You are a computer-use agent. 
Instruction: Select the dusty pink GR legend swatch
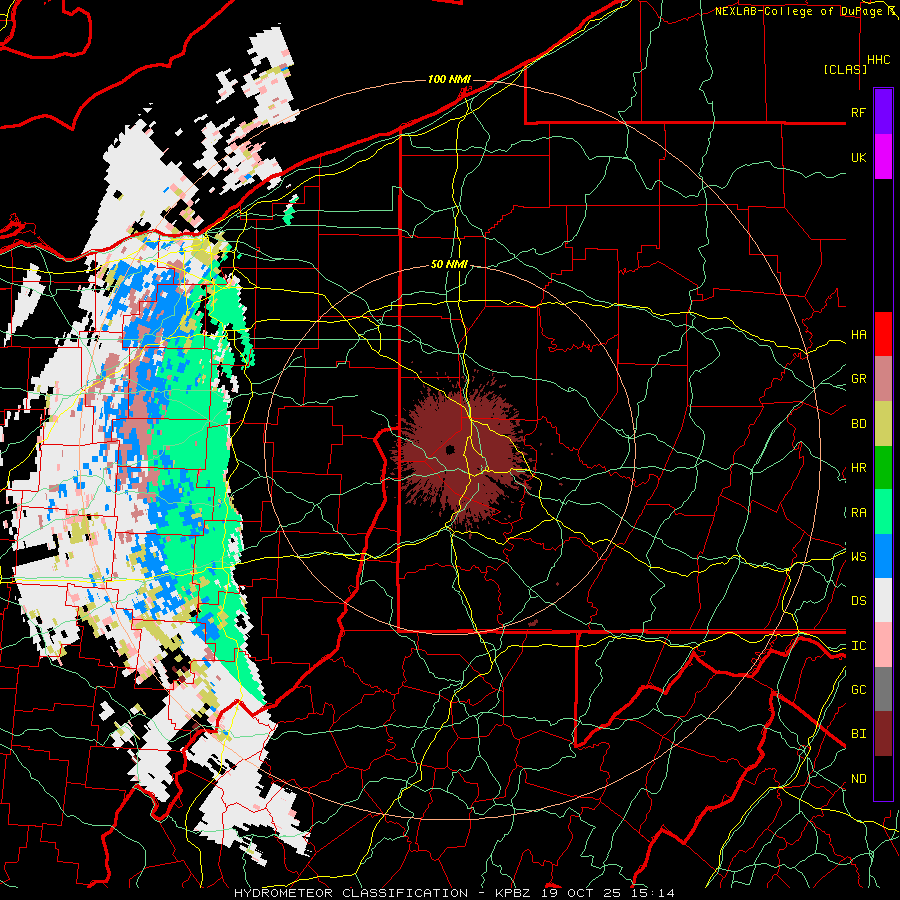coord(883,379)
